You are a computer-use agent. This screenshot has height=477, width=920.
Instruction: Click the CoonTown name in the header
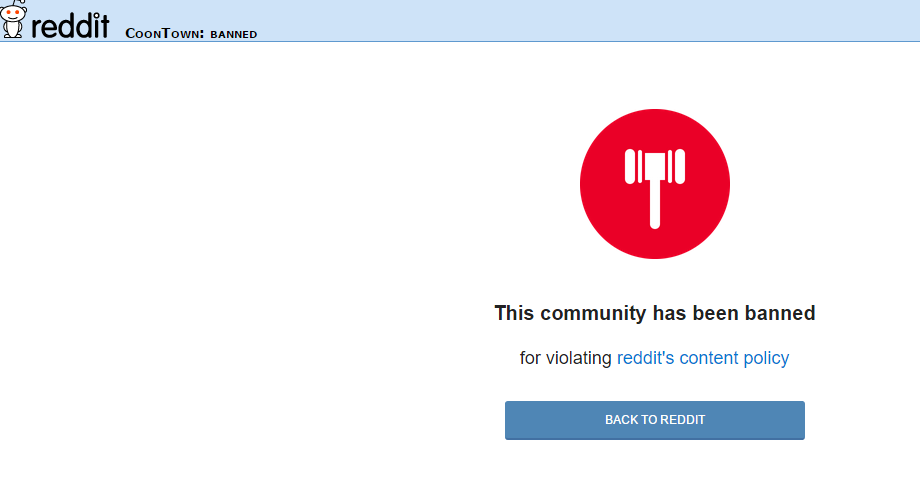tap(164, 33)
